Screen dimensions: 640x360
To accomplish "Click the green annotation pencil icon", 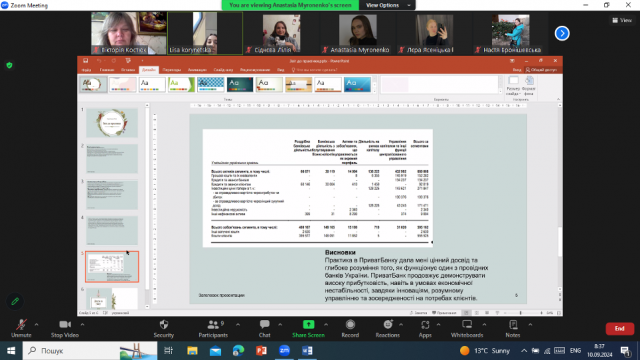I will click(15, 302).
